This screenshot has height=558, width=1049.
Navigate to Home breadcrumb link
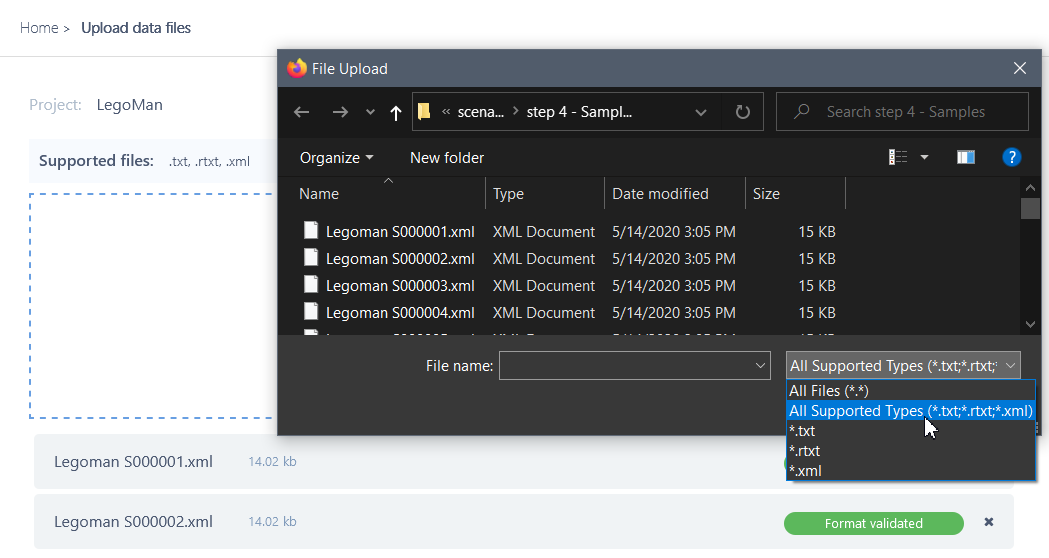tap(39, 28)
